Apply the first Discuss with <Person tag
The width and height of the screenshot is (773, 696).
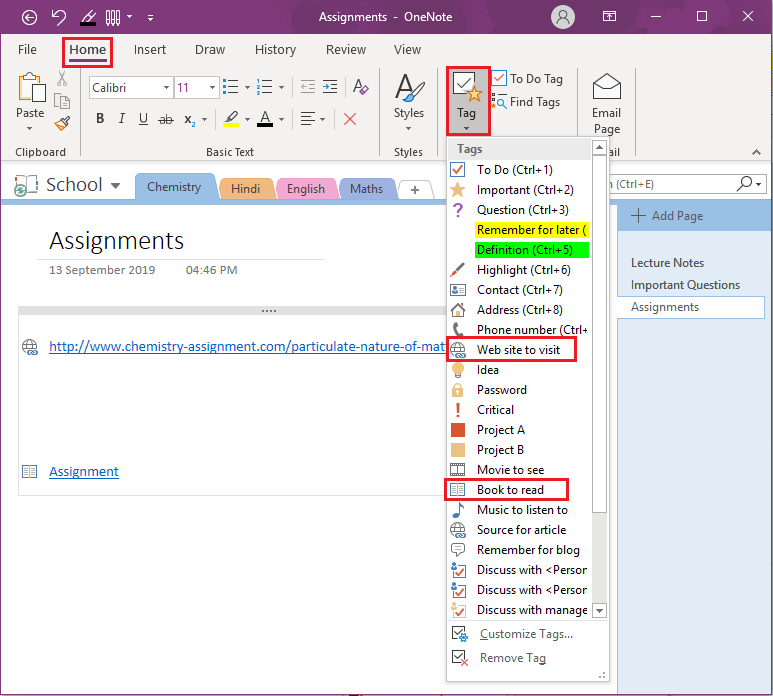coord(519,570)
